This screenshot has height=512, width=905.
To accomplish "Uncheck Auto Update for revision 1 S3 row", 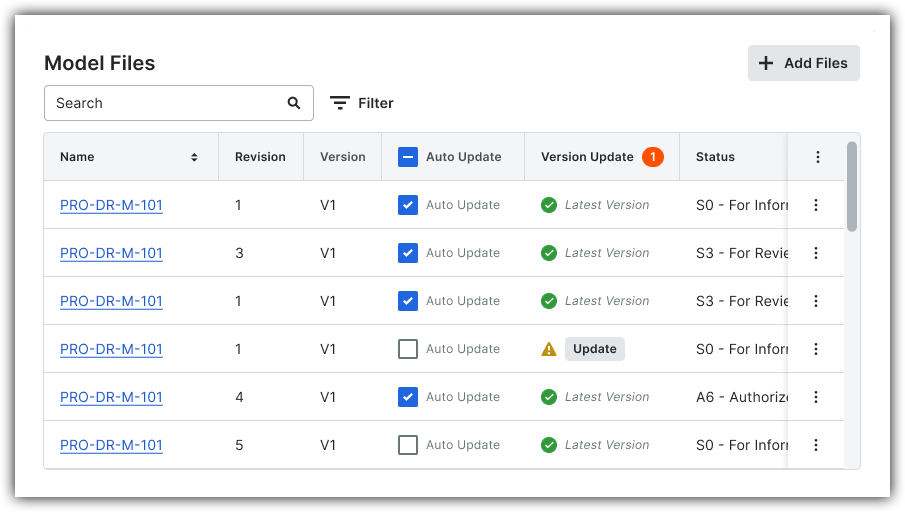I will 408,301.
